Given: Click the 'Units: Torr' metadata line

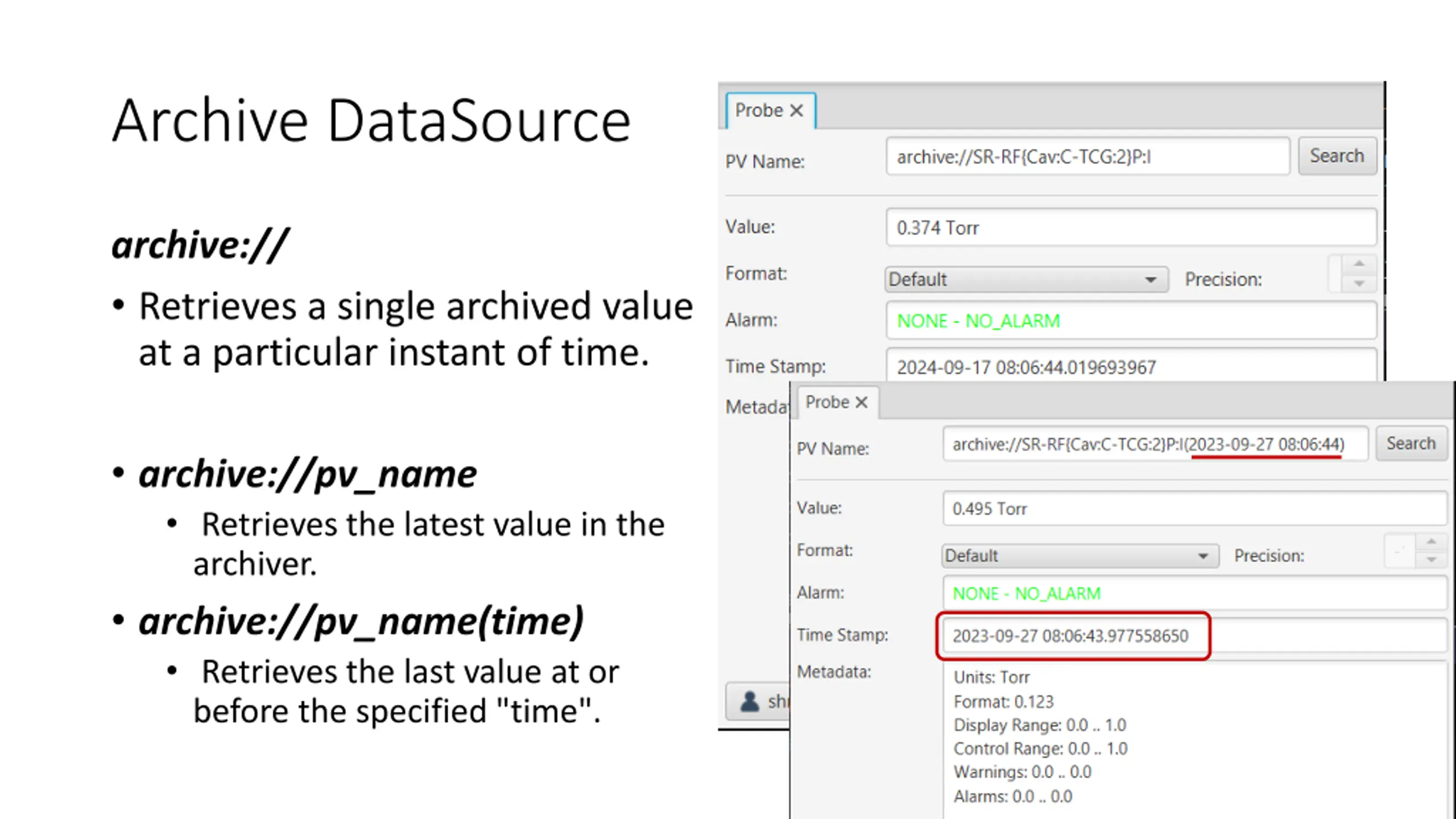Looking at the screenshot, I should pyautogui.click(x=991, y=677).
